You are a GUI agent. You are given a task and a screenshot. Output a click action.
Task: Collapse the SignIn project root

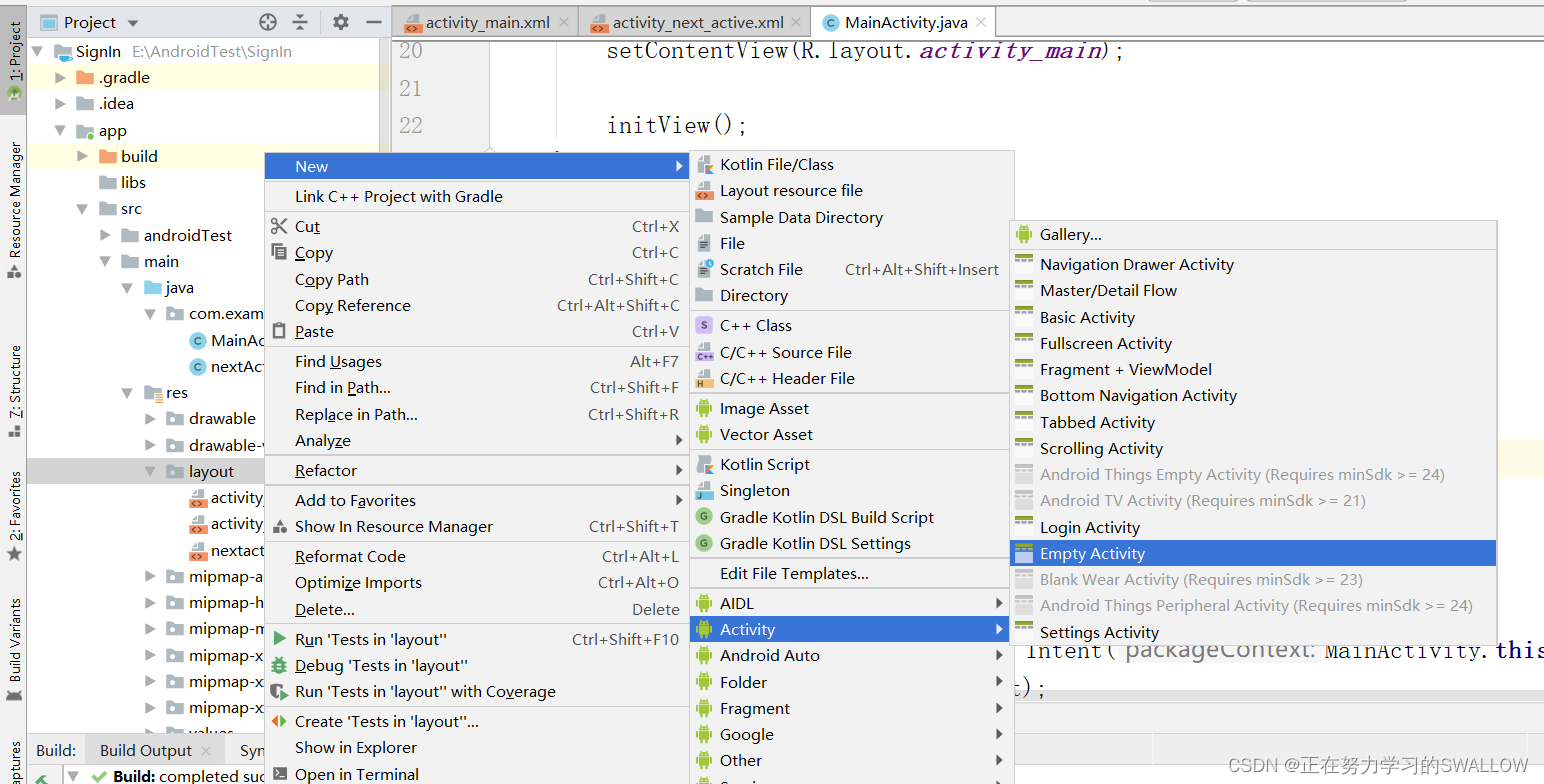[38, 51]
